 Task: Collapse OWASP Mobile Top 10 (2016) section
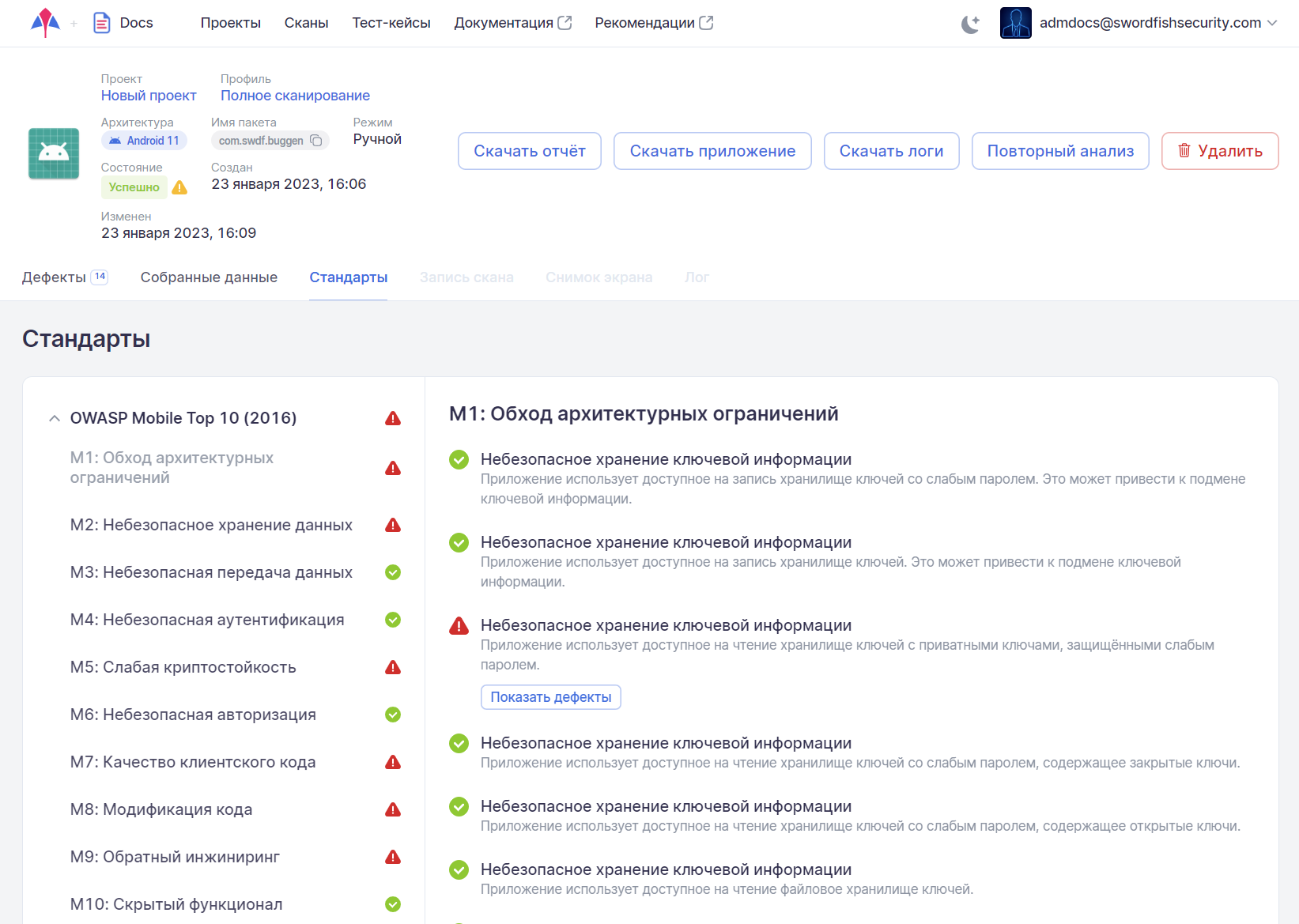(x=55, y=418)
